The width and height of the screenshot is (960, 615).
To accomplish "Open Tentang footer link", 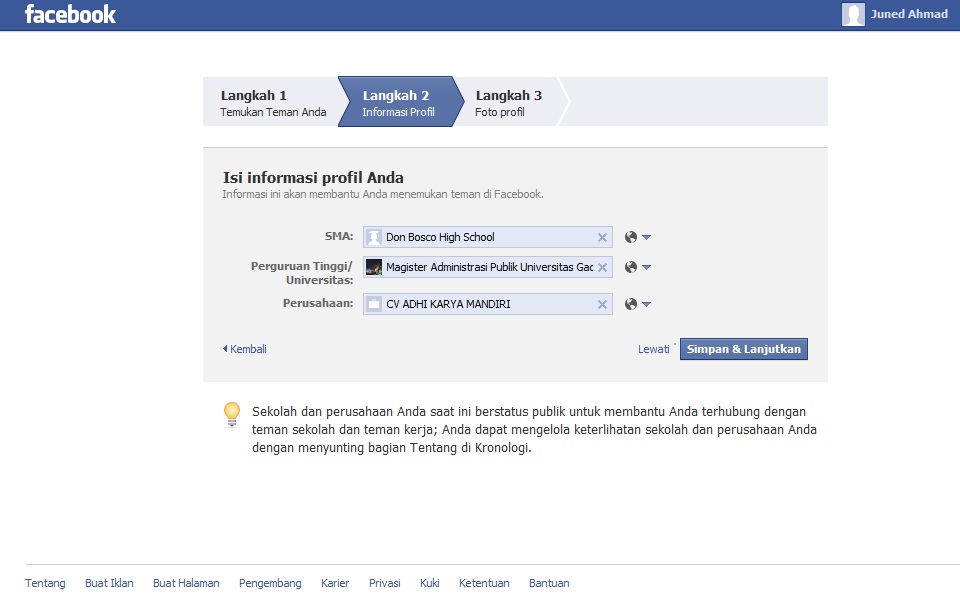I will click(45, 583).
